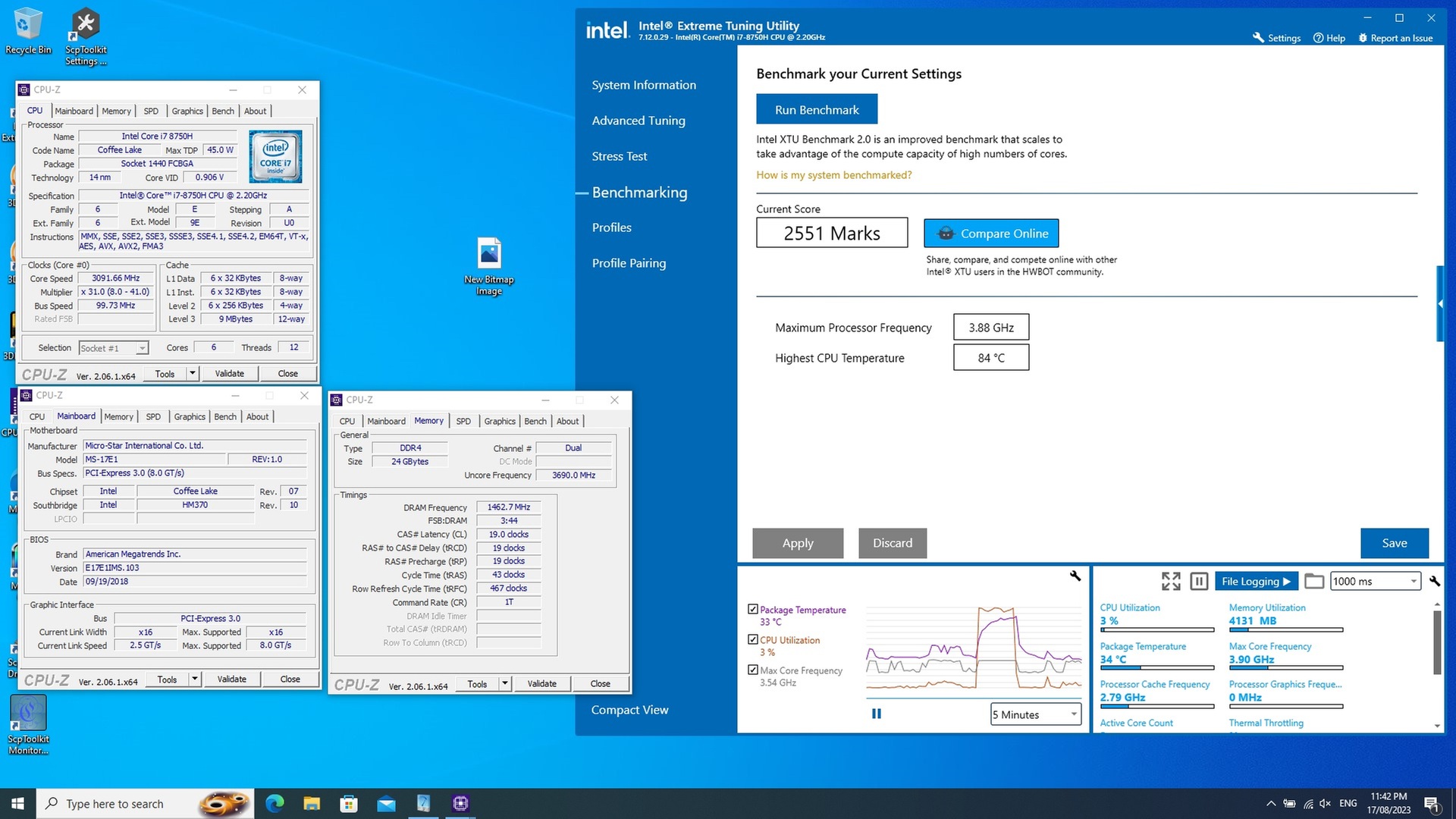This screenshot has height=819, width=1456.
Task: Switch to CPU-Z taskbar icon
Action: 460,803
